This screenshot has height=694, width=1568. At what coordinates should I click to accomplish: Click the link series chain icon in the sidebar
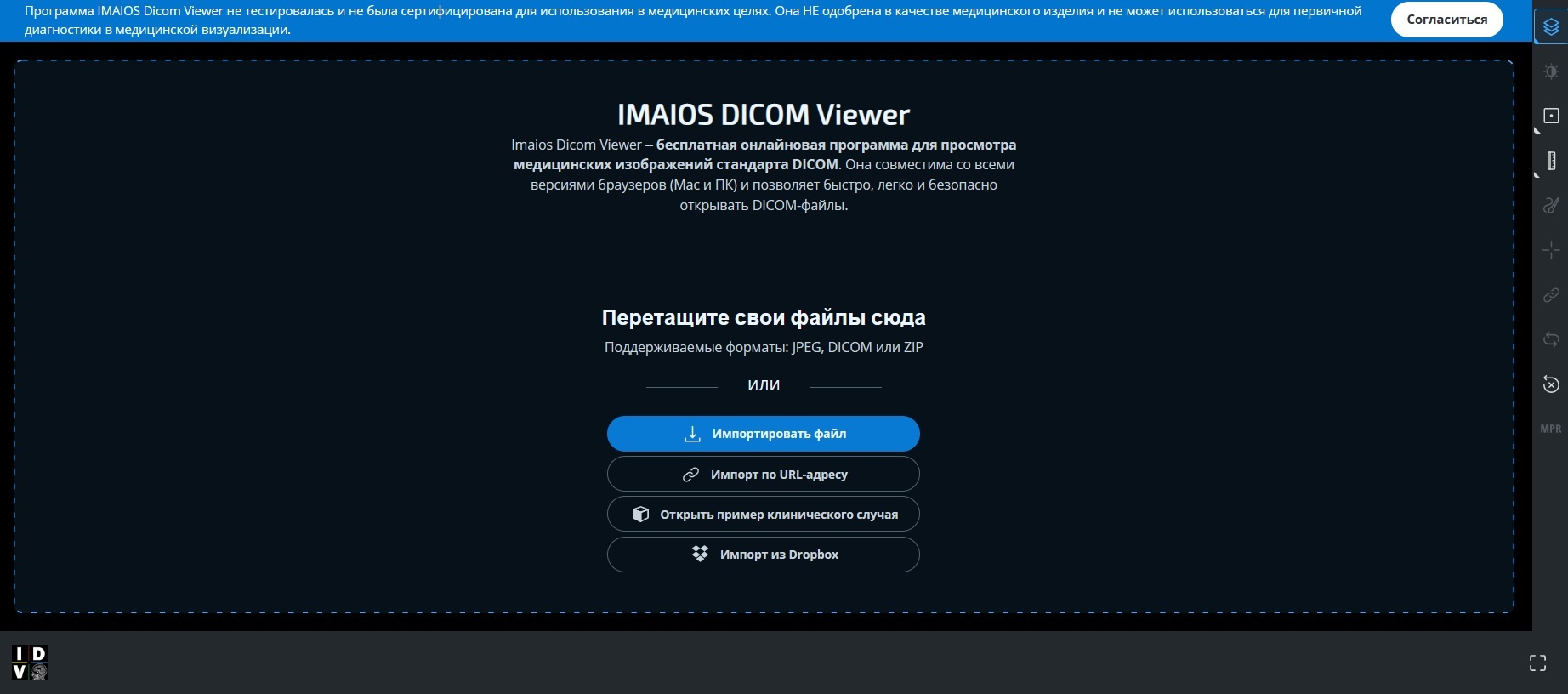pyautogui.click(x=1551, y=295)
